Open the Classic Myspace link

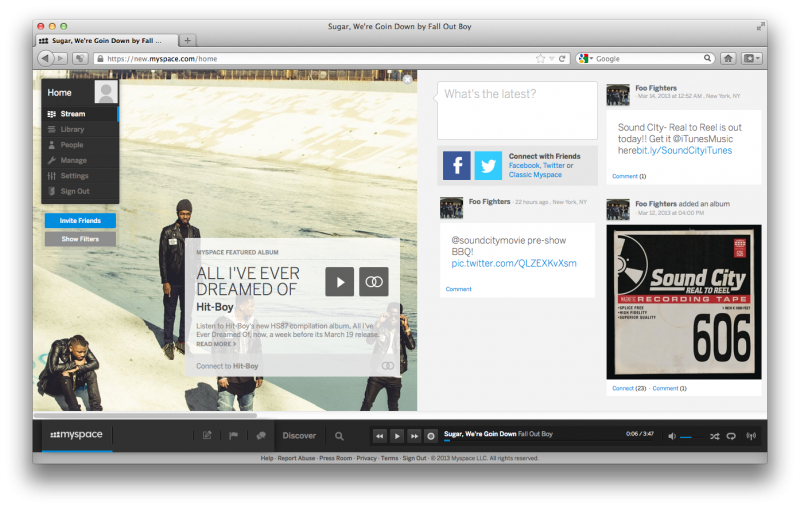tap(535, 174)
